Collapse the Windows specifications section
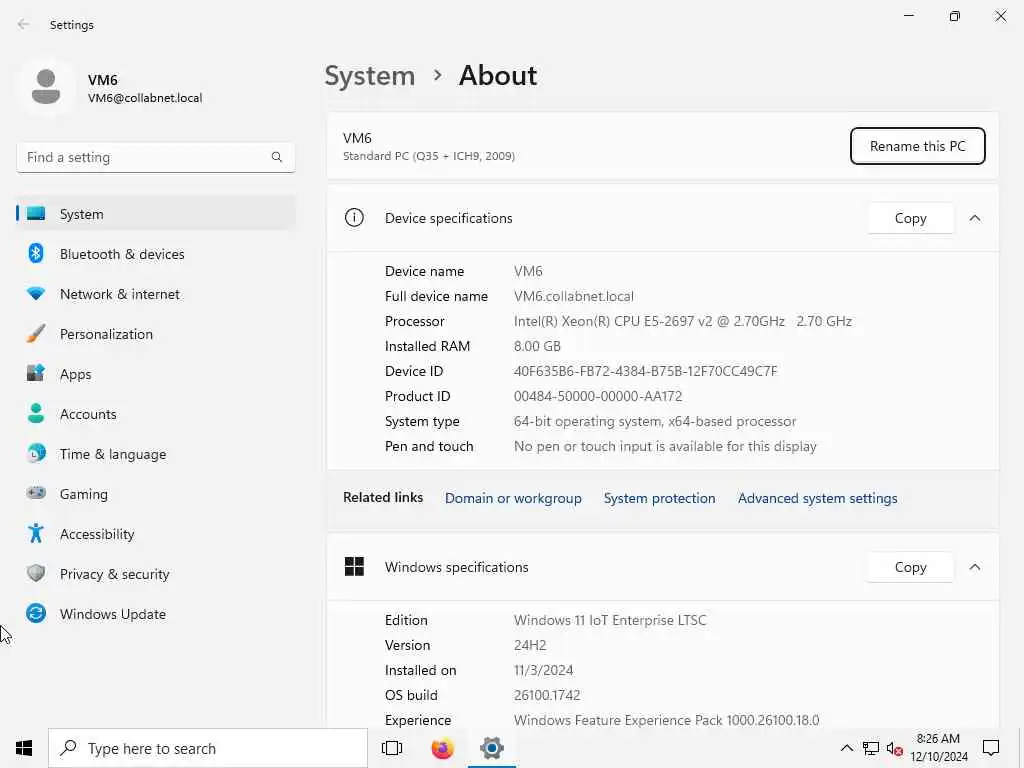Image resolution: width=1024 pixels, height=768 pixels. (x=975, y=567)
